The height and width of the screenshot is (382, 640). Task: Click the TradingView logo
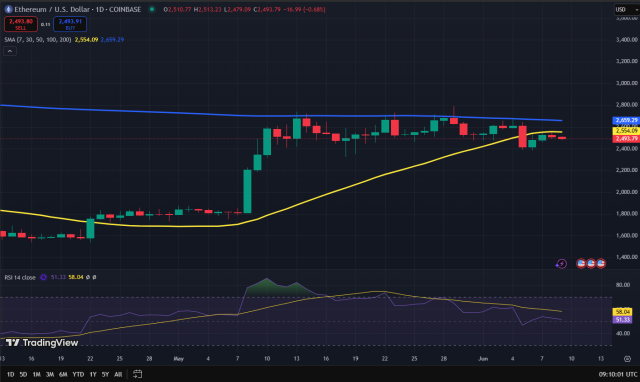pyautogui.click(x=42, y=343)
